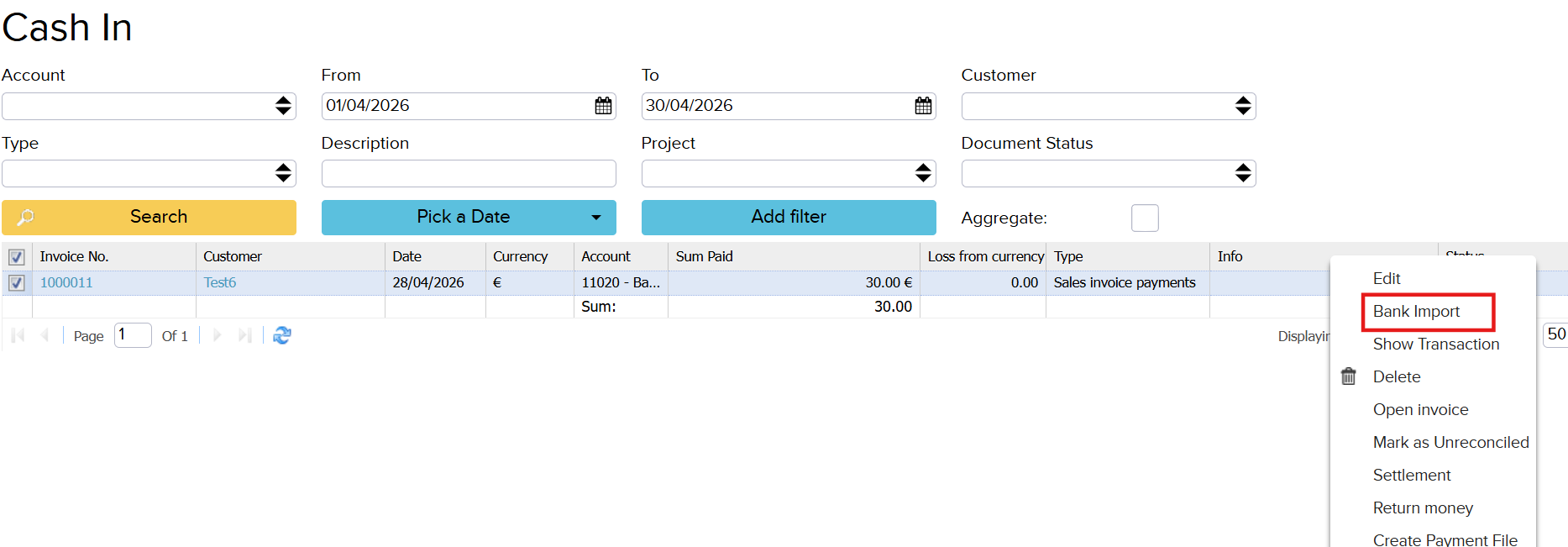Open invoice number 1000011 link

click(x=66, y=283)
